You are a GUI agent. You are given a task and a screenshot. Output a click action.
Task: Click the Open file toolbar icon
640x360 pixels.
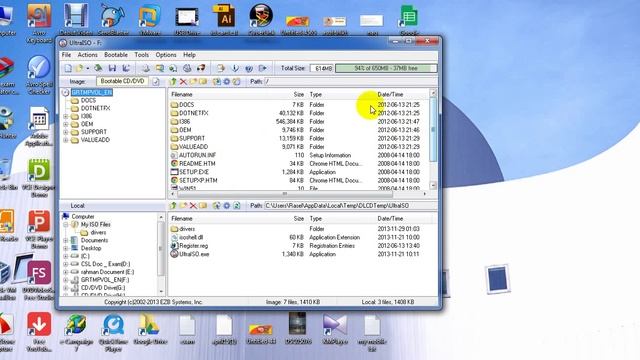[79, 68]
